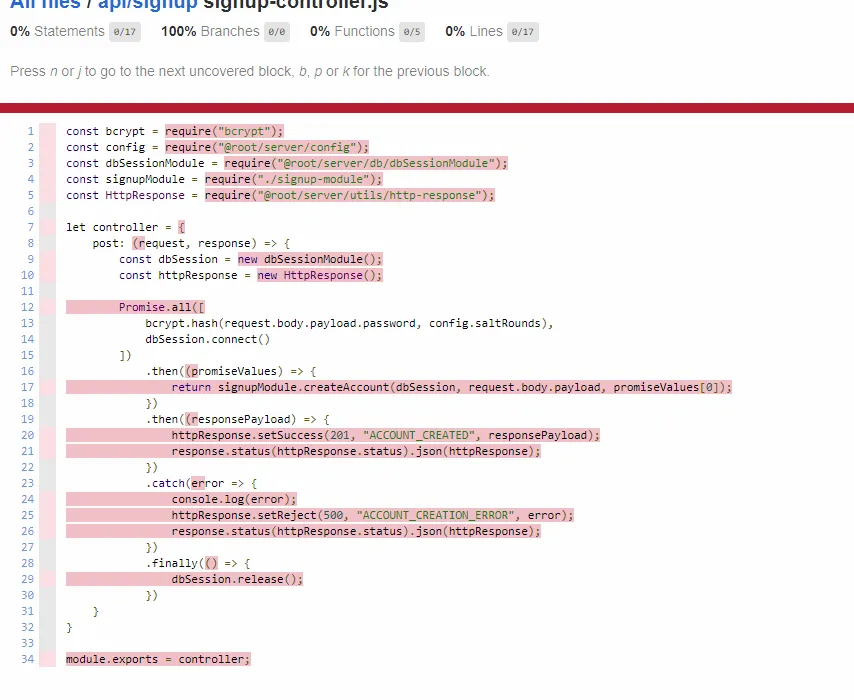Click the 0/5 badge next to Functions

412,32
